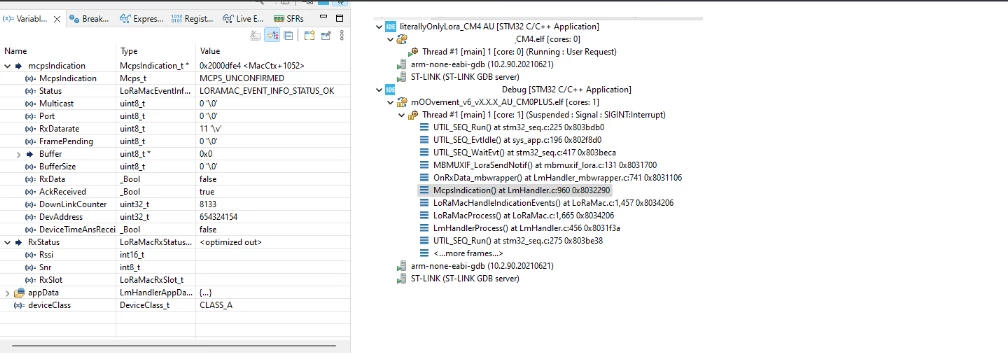Screen dimensions: 1008x364
Task: Click the AckReceived value true
Action: pyautogui.click(x=208, y=192)
